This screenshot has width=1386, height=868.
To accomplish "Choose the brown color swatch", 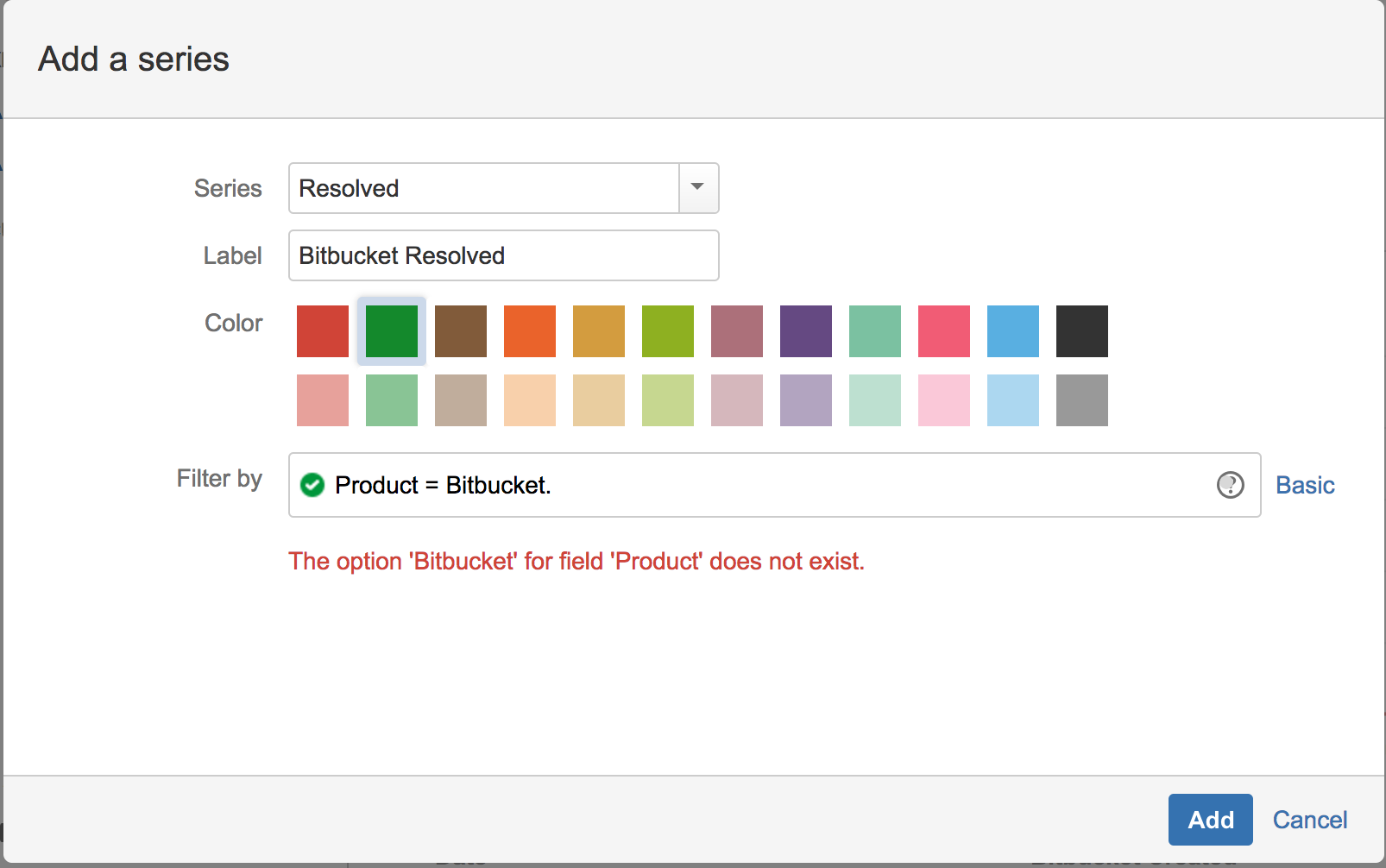I will click(x=461, y=331).
